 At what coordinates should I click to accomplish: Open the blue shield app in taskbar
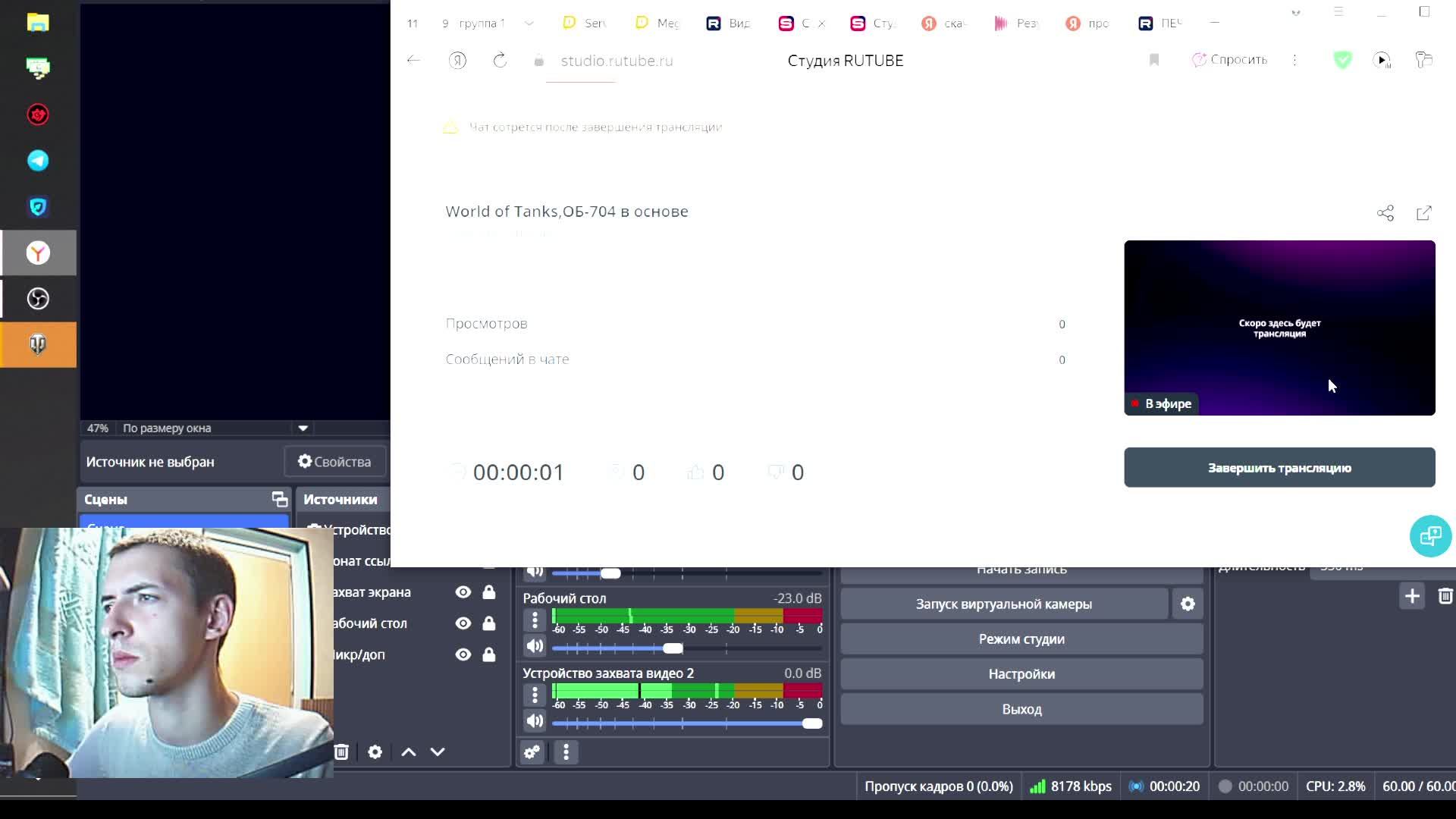coord(38,207)
